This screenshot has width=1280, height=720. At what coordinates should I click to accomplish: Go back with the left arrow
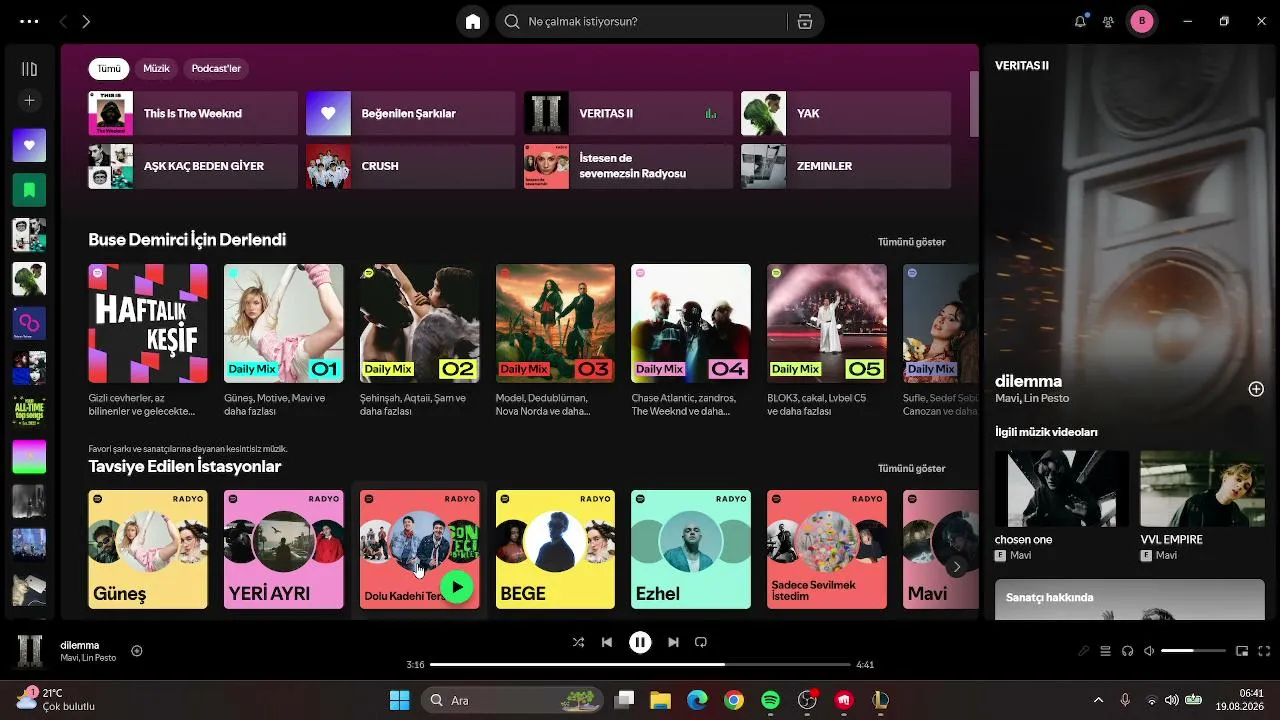[x=63, y=21]
